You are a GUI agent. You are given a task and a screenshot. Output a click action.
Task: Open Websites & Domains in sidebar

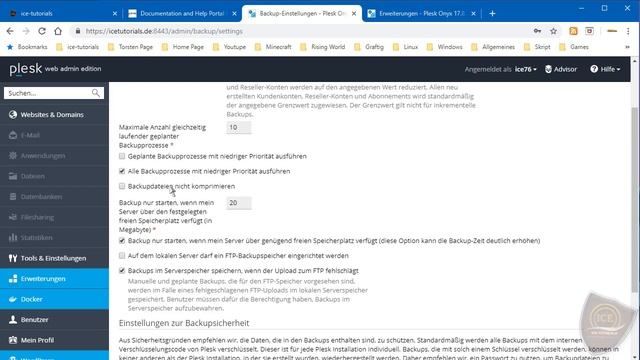tap(54, 115)
